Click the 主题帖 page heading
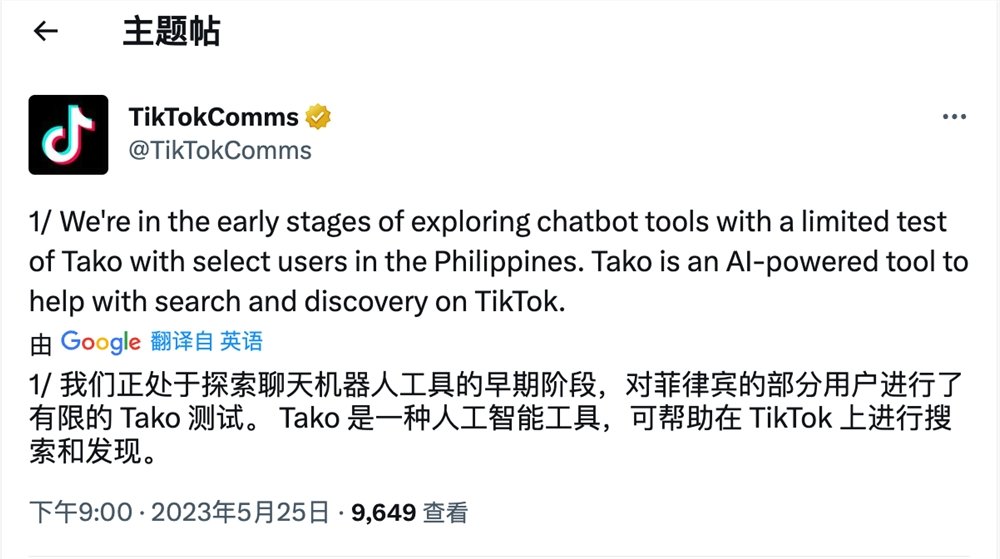 click(x=171, y=31)
